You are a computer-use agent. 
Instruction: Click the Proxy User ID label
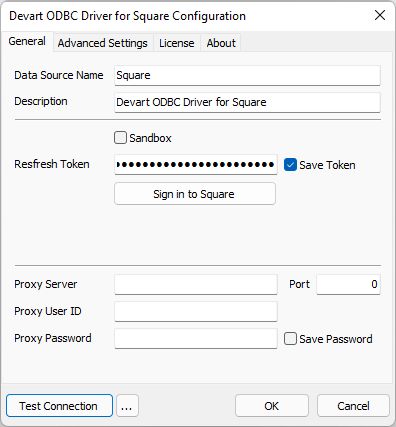click(48, 311)
